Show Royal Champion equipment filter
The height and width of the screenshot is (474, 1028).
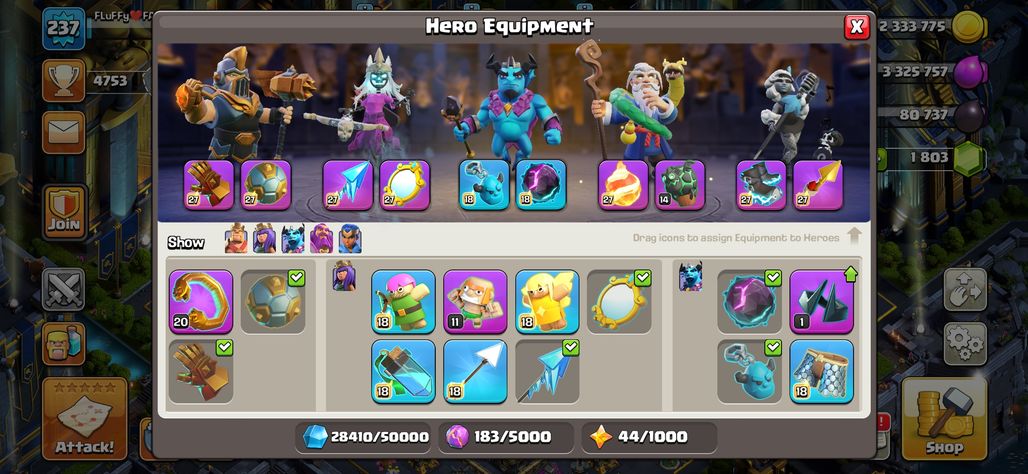[349, 239]
